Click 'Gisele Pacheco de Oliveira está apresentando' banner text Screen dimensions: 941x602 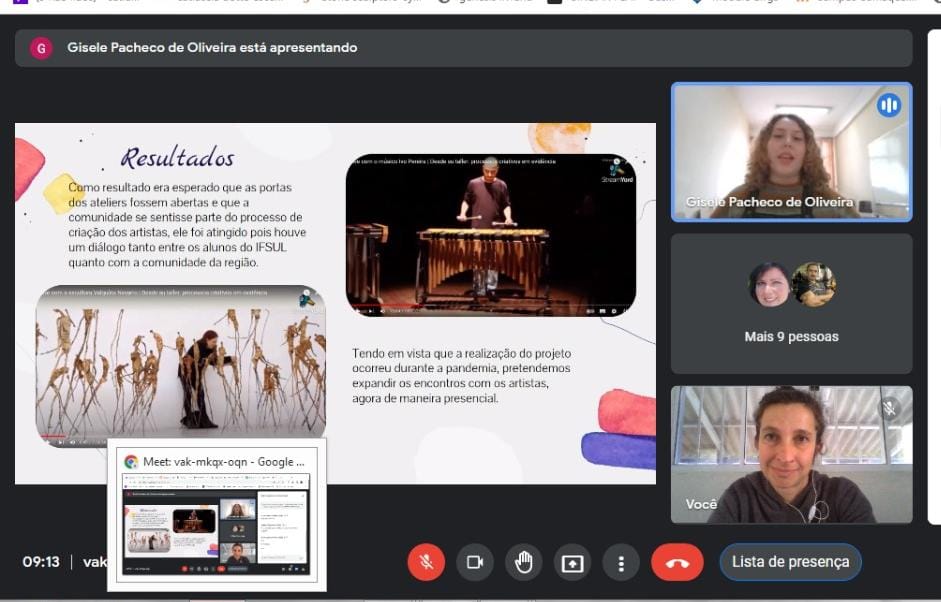pos(212,47)
